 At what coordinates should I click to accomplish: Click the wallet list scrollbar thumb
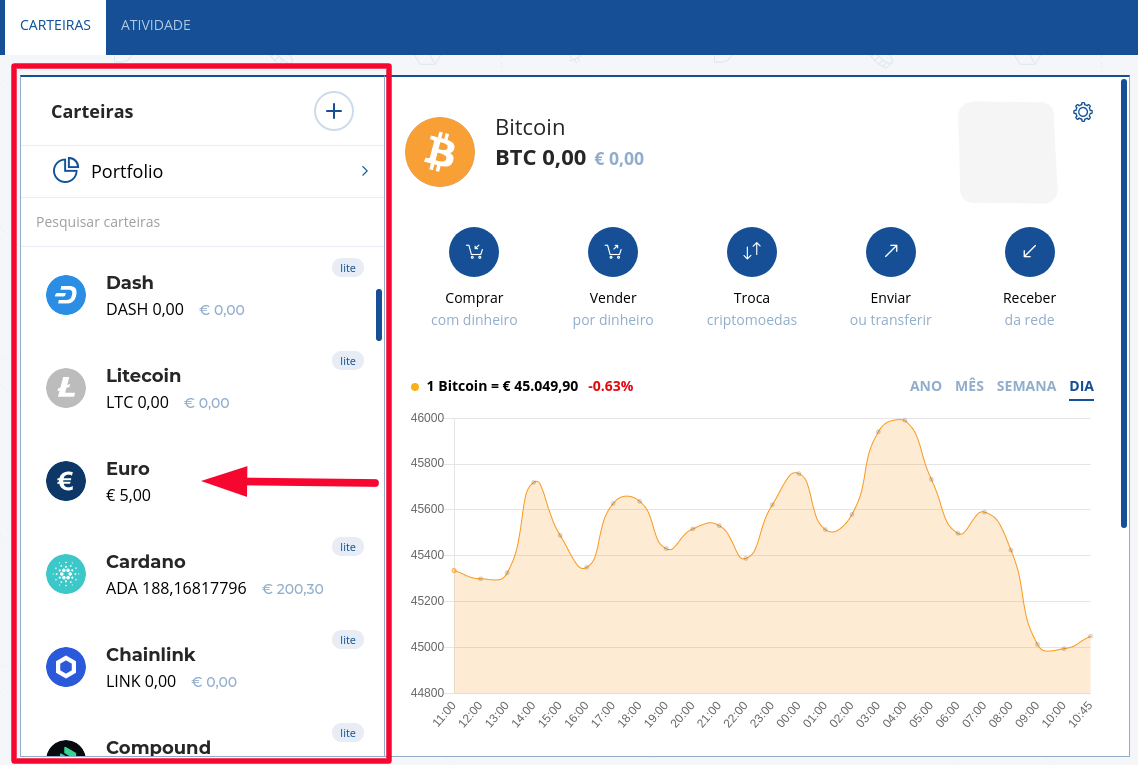379,315
